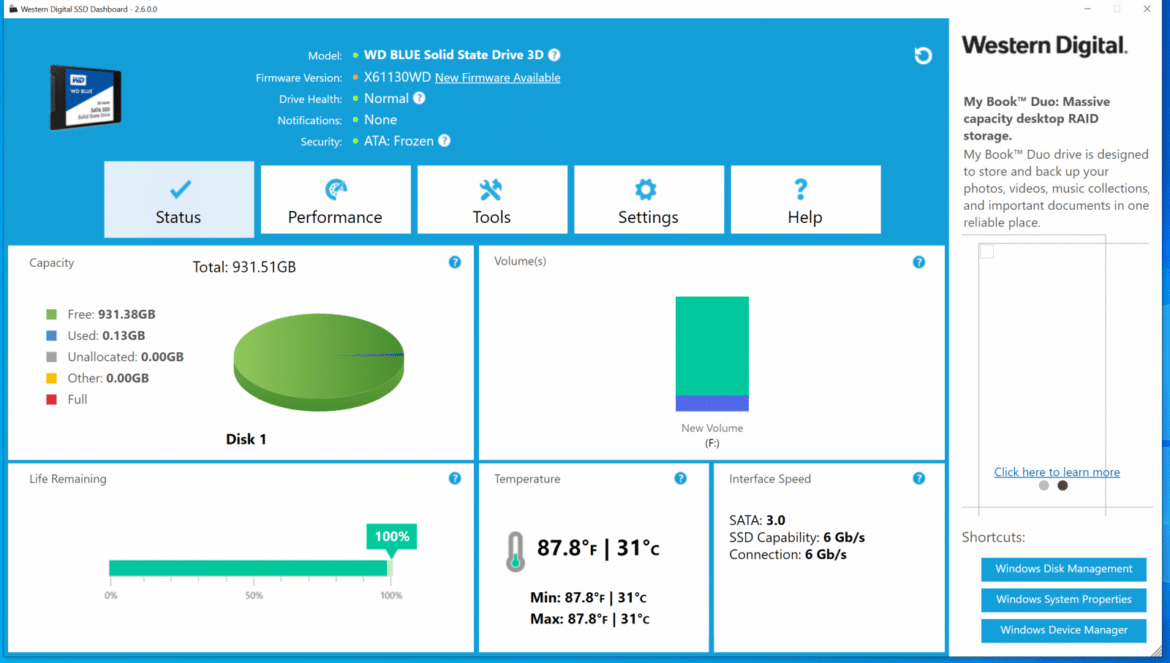This screenshot has height=663, width=1170.
Task: Click the Western Digital logo
Action: point(1044,45)
